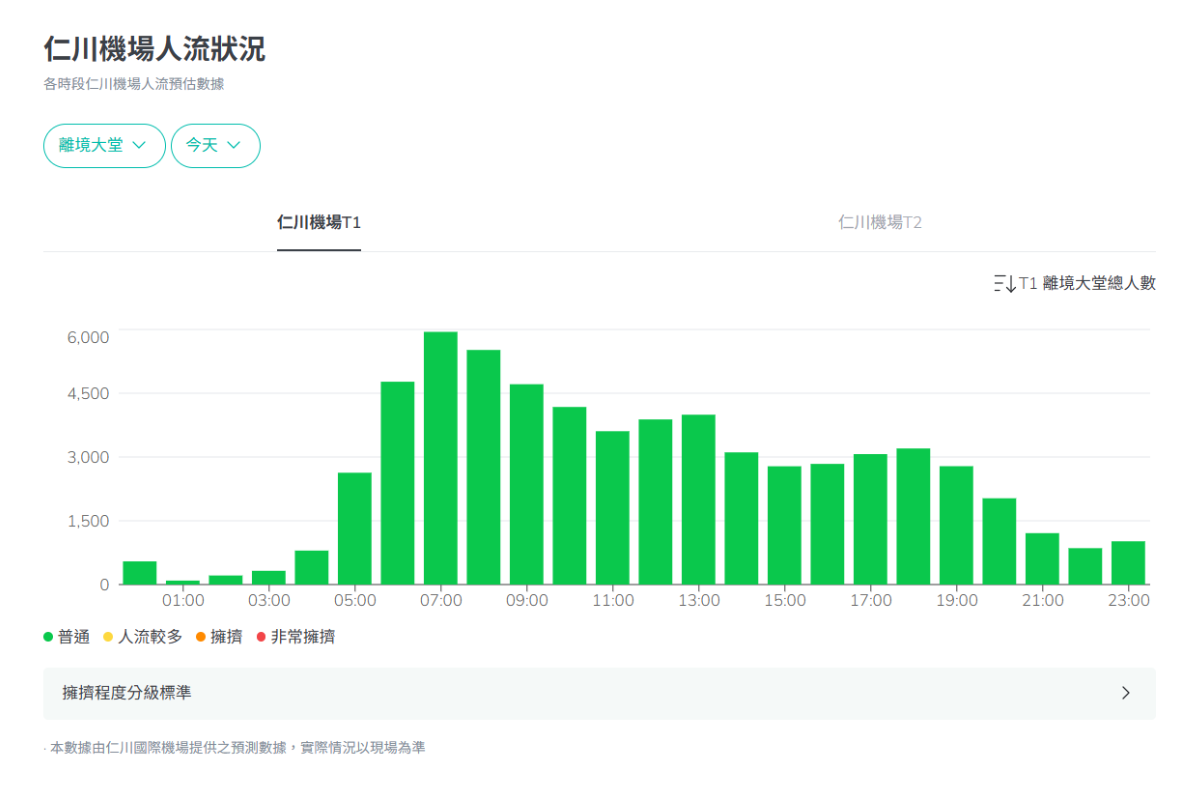This screenshot has height=800, width=1200.
Task: Click the tallest bar at 07:00
Action: click(440, 458)
